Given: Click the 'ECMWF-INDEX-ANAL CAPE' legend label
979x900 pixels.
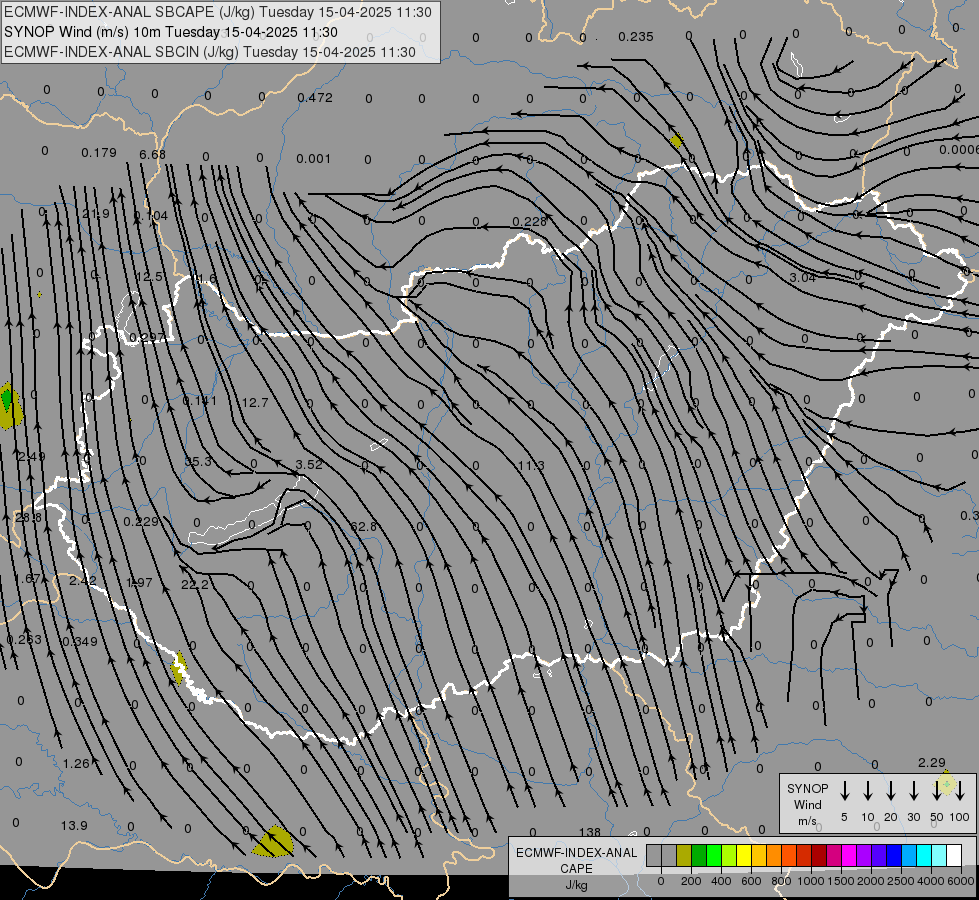Looking at the screenshot, I should click(x=576, y=861).
